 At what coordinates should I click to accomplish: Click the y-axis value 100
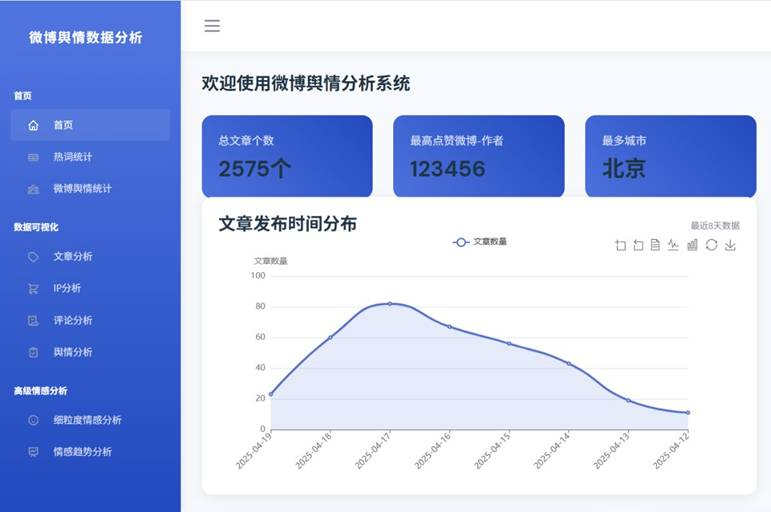pos(258,275)
